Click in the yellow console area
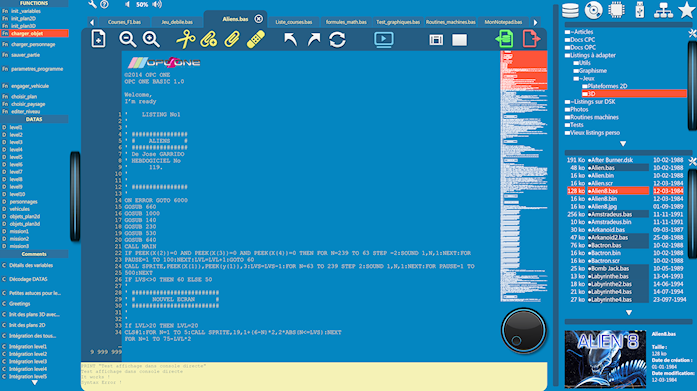Image resolution: width=697 pixels, height=391 pixels. pos(314,376)
